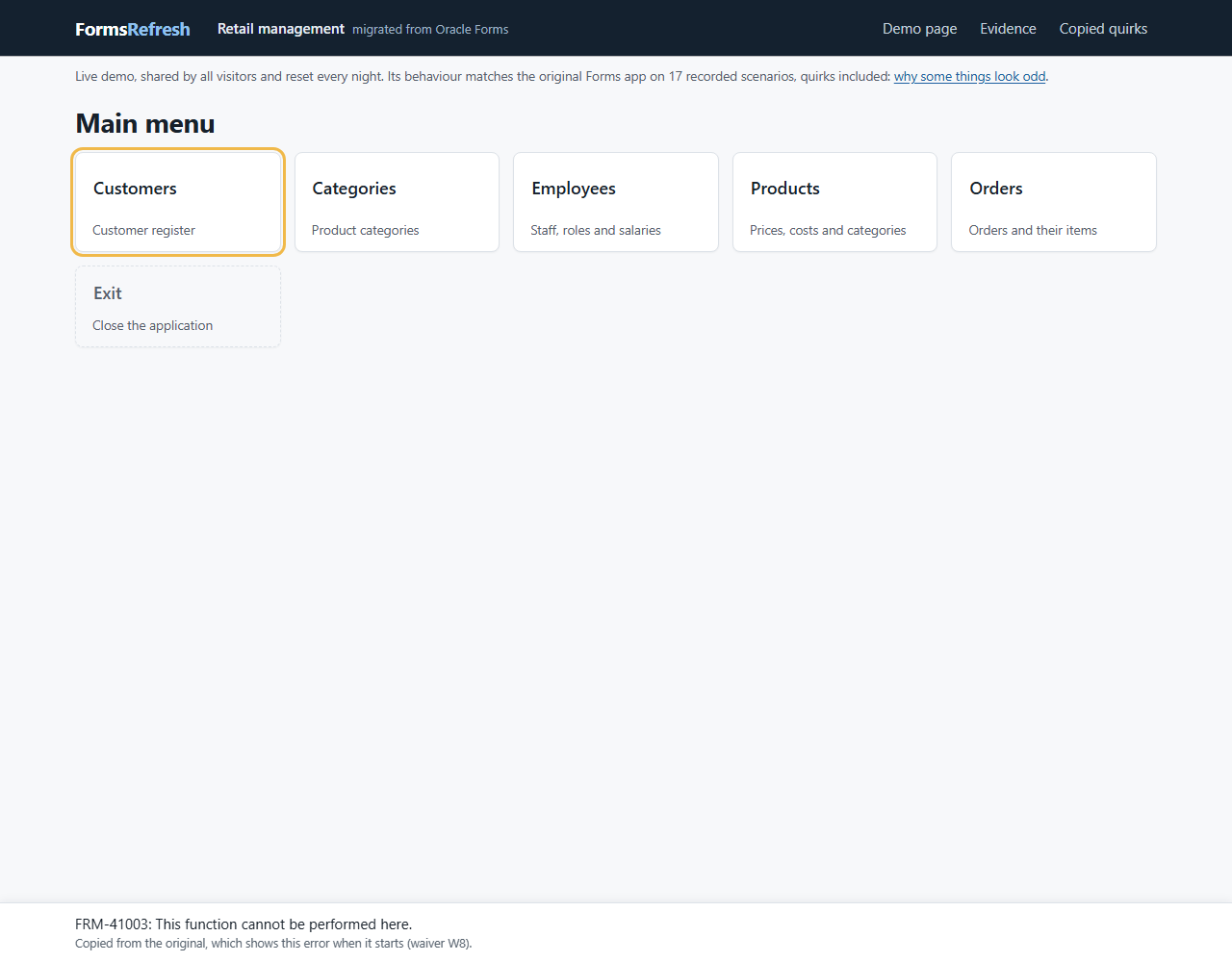1232x962 pixels.
Task: Go to Demo page in navigation
Action: pos(919,29)
